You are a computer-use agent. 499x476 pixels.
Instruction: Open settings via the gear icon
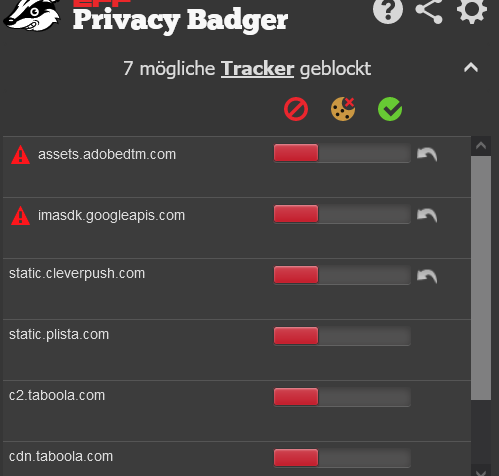coord(472,10)
